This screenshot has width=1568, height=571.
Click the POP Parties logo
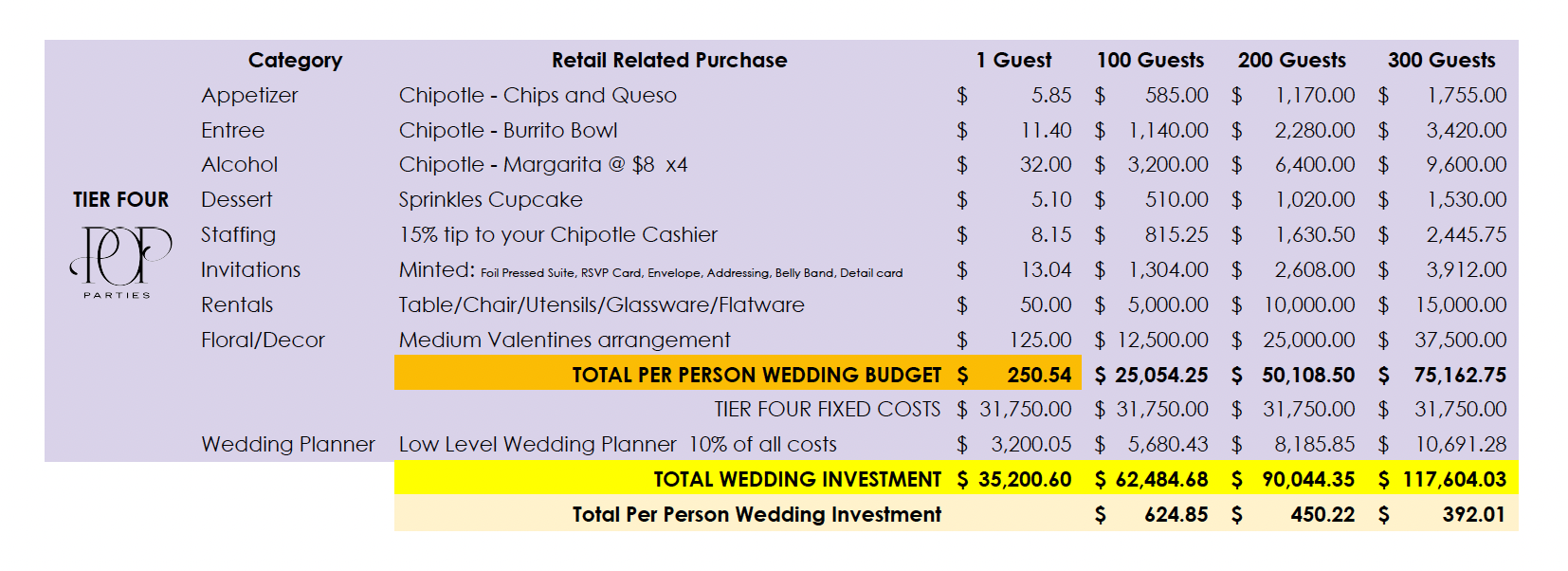pyautogui.click(x=120, y=263)
